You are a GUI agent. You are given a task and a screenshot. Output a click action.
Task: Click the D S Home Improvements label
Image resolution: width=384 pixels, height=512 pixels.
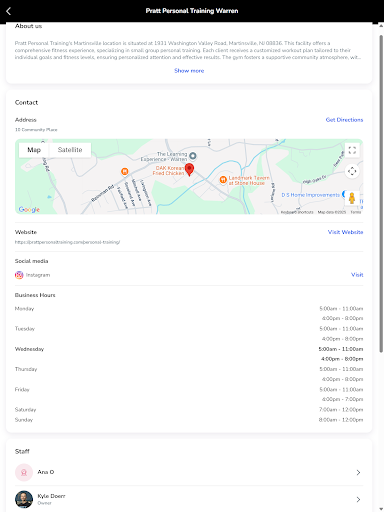click(310, 195)
